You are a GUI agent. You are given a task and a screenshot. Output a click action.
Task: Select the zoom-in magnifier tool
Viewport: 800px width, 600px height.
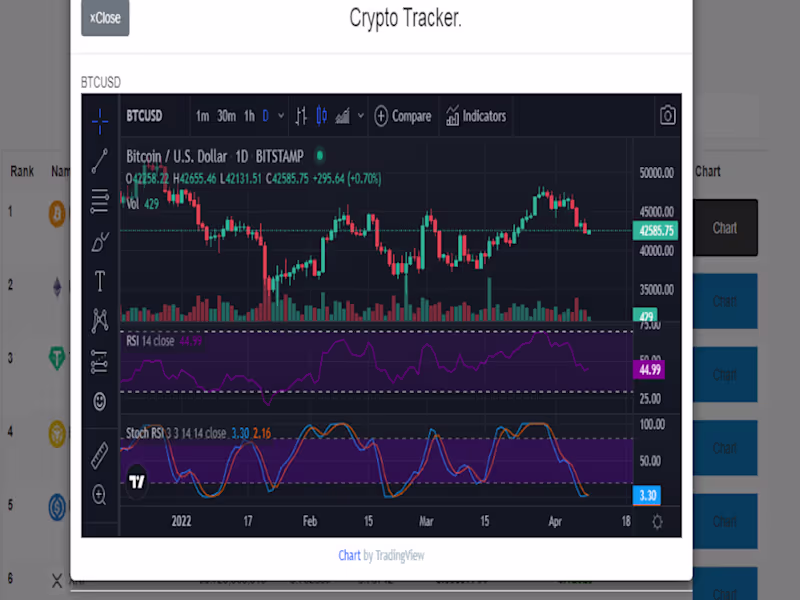pos(99,494)
